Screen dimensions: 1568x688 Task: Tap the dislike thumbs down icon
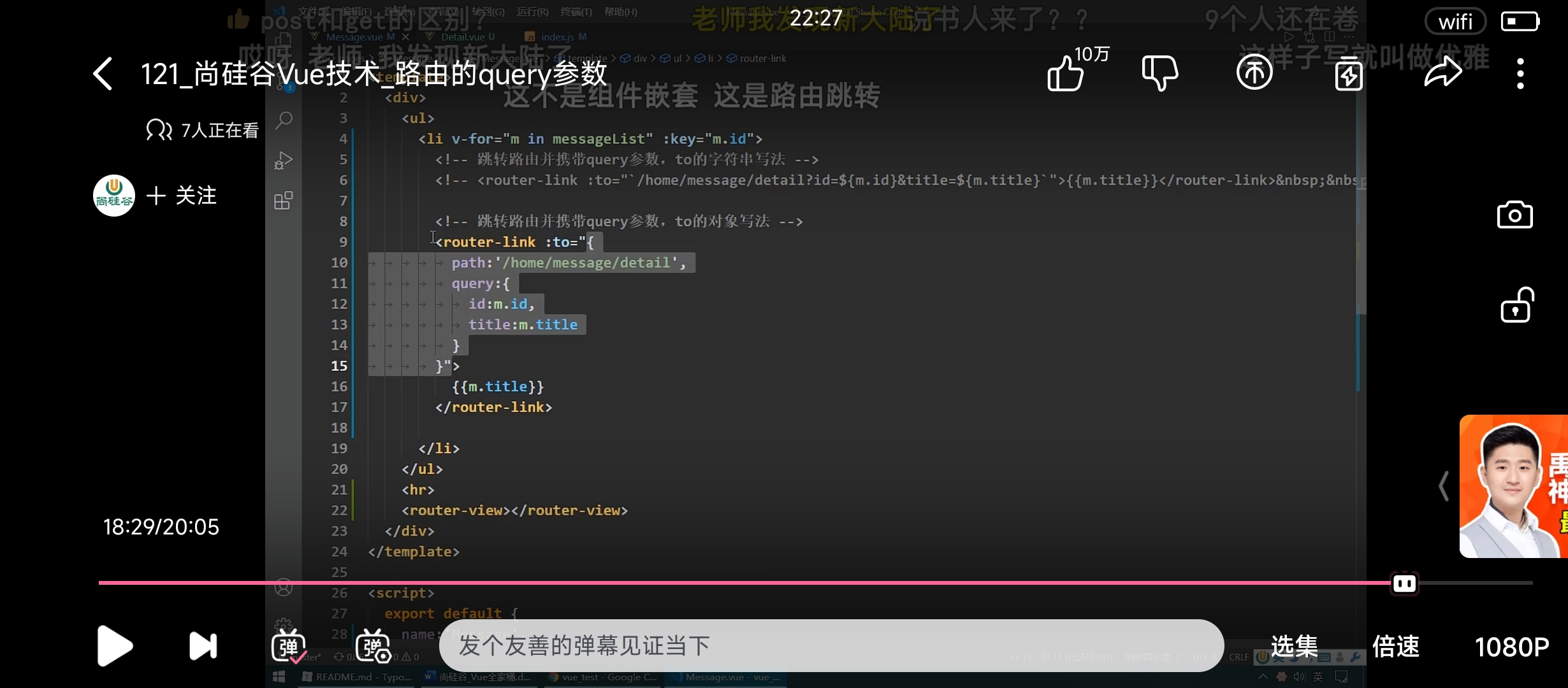[x=1159, y=73]
